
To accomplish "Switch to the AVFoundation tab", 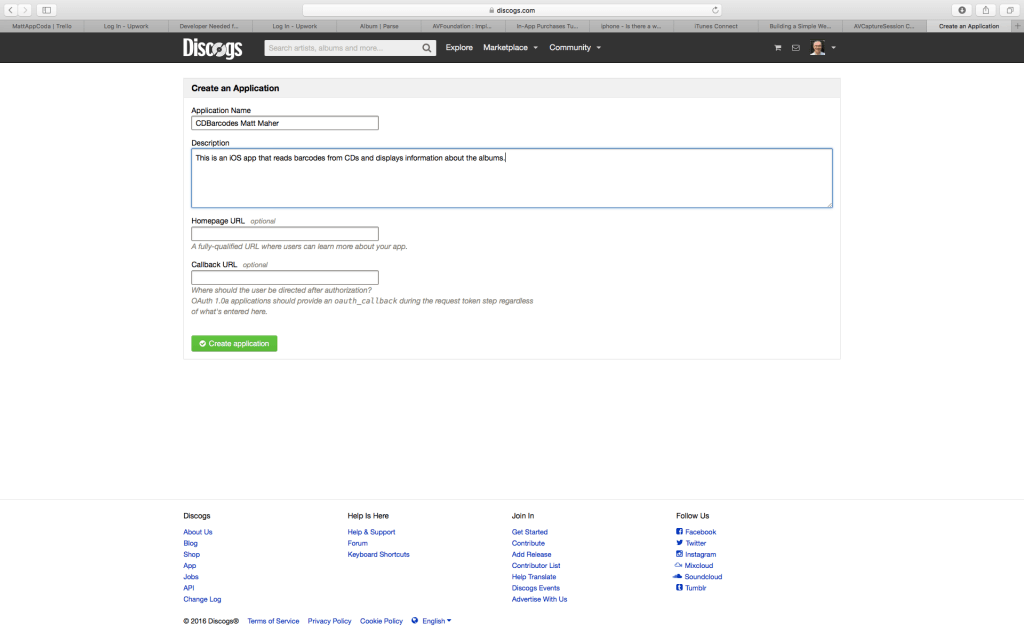I will [462, 26].
